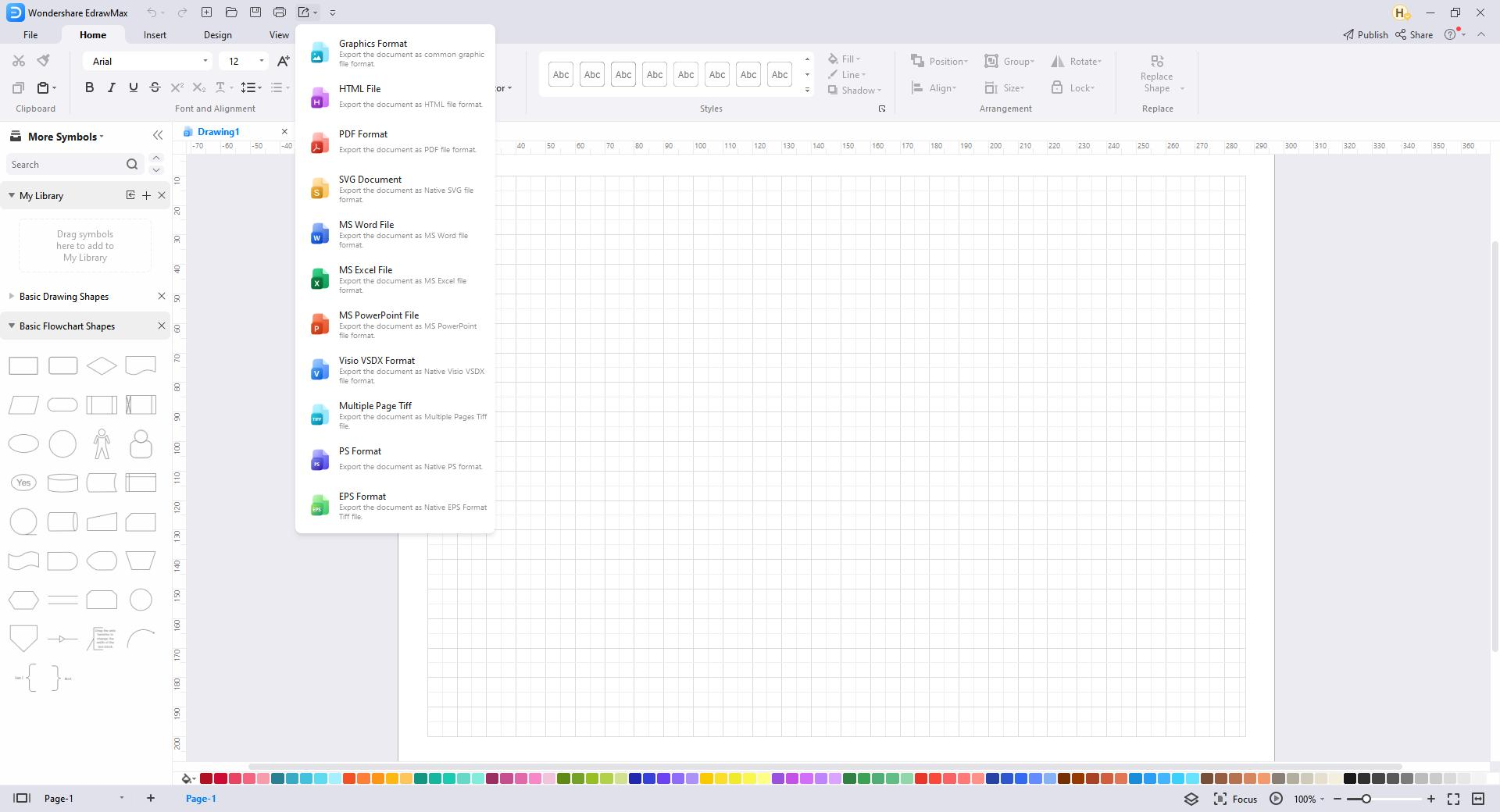The image size is (1500, 812).
Task: Pick the first dark red color swatch
Action: click(x=206, y=778)
